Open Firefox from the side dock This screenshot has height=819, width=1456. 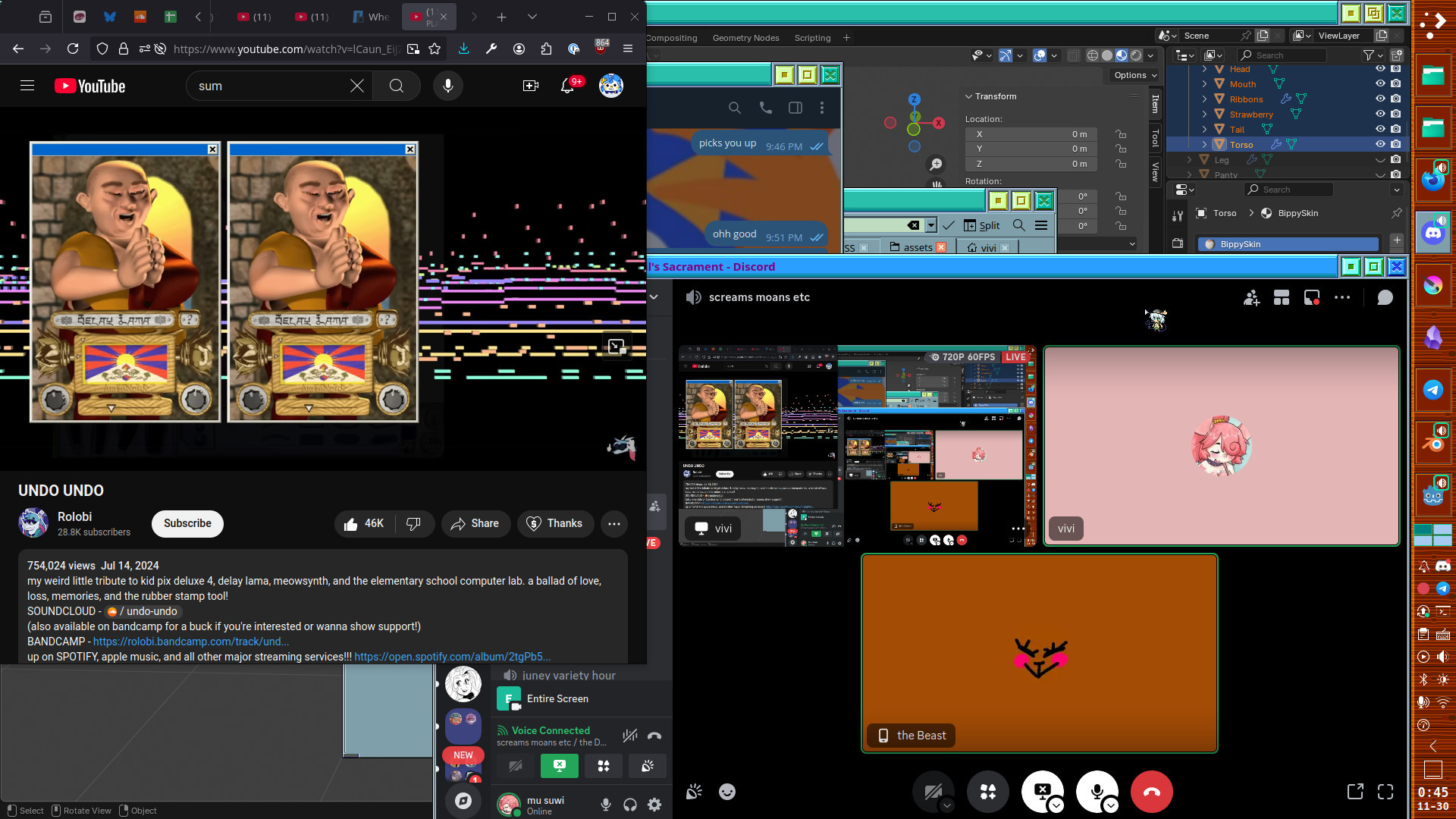pyautogui.click(x=1432, y=180)
